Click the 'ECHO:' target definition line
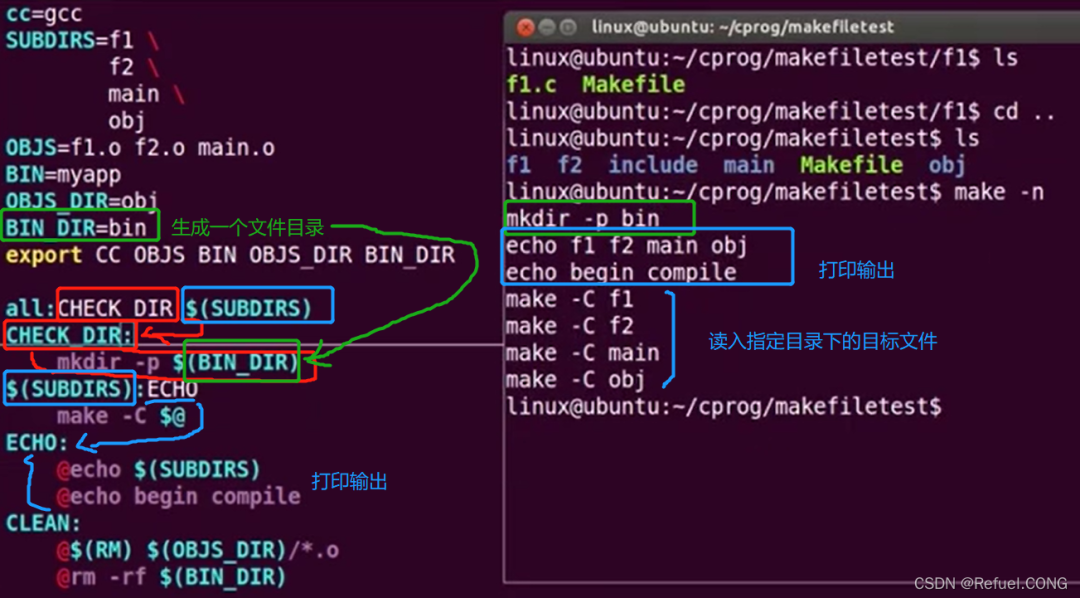 (37, 443)
